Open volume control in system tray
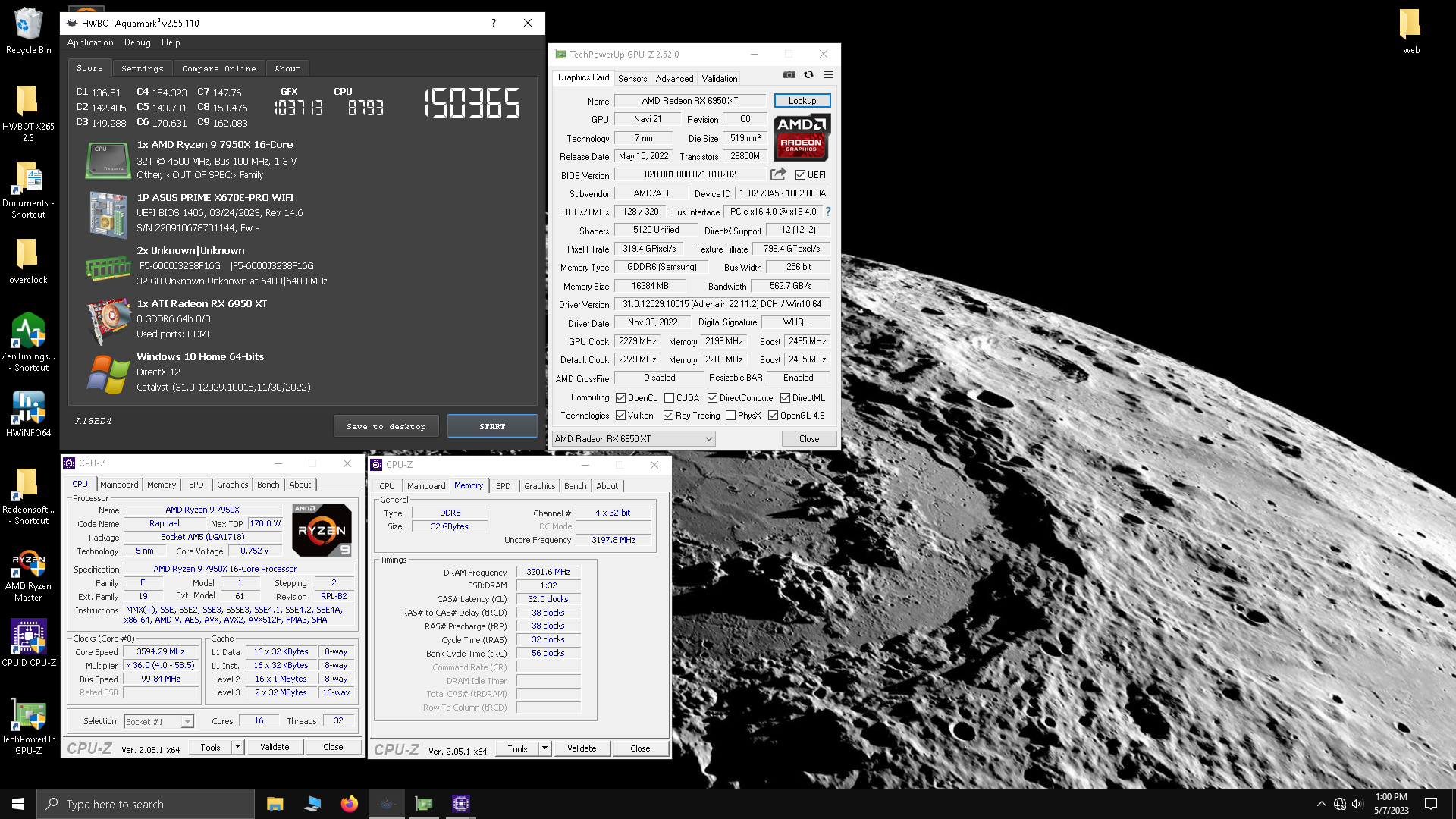The height and width of the screenshot is (819, 1456). click(x=1357, y=804)
